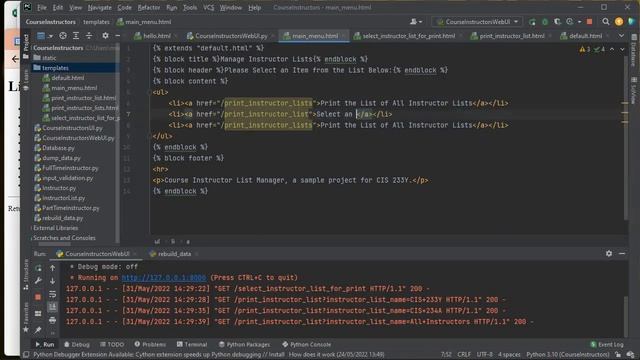This screenshot has width=640, height=360.
Task: Click the green debug bug icon in the toolbar
Action: click(x=544, y=22)
